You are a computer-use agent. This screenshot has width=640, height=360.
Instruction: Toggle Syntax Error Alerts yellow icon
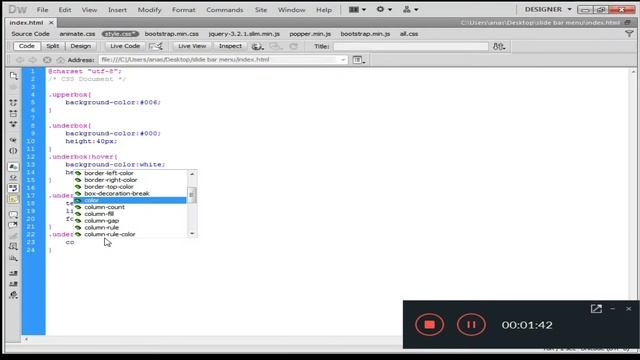(13, 199)
